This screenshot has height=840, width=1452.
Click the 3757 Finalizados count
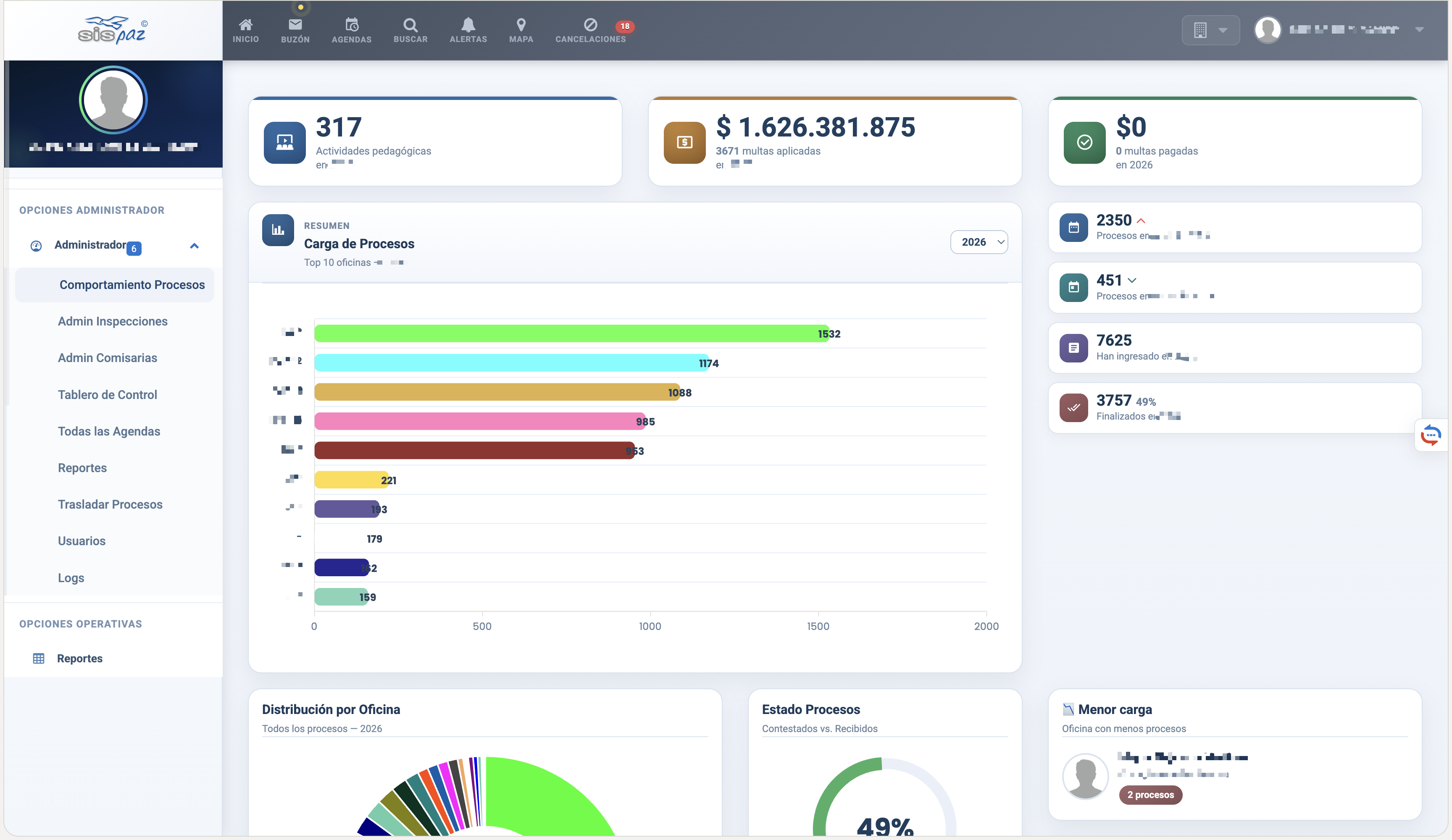pyautogui.click(x=1114, y=400)
